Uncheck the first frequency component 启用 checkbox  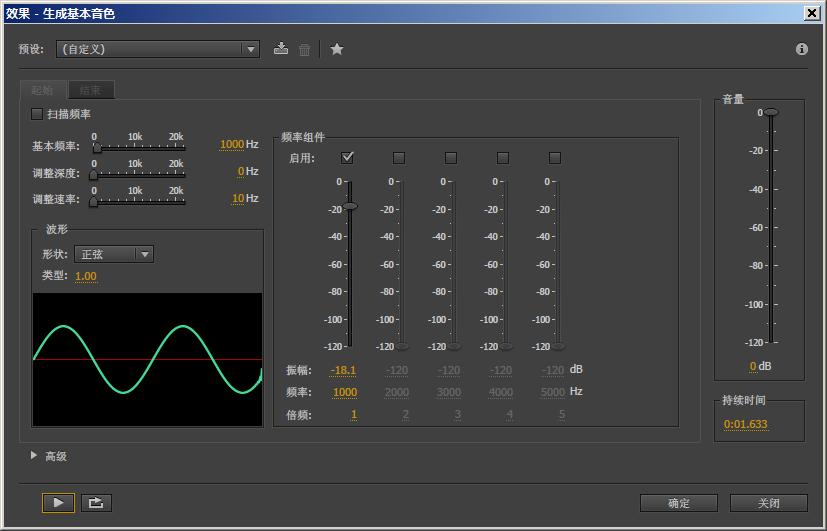tap(347, 158)
